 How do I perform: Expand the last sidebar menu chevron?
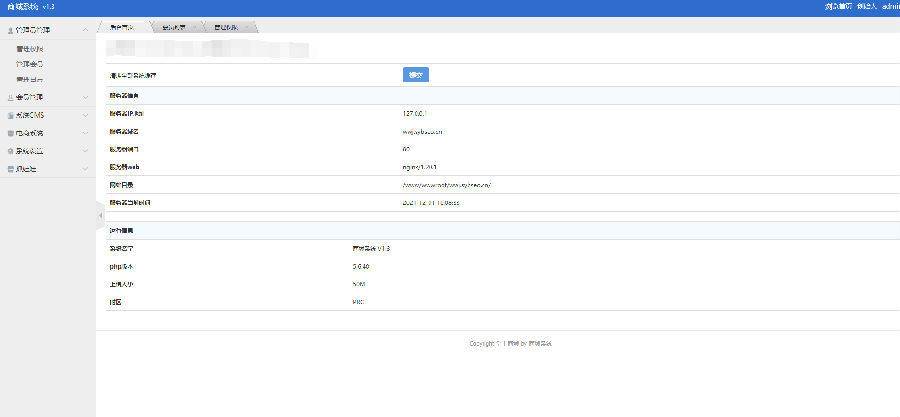point(85,169)
